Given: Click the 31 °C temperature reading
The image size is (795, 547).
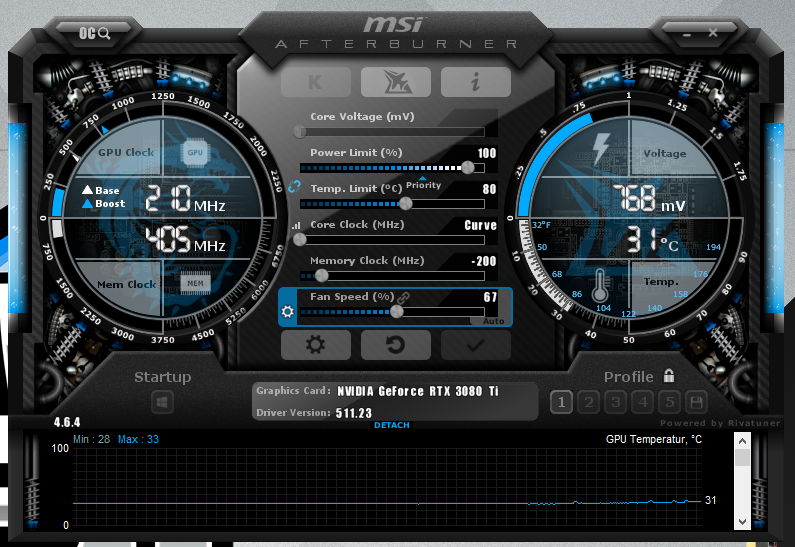Looking at the screenshot, I should click(653, 240).
